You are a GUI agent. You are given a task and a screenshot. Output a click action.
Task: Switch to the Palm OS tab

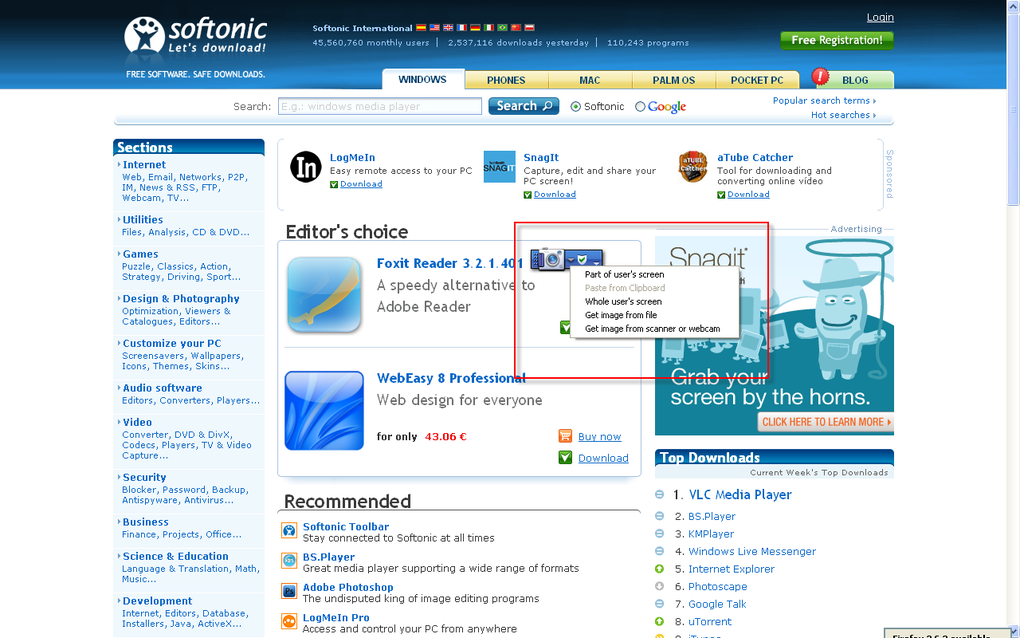click(x=674, y=80)
